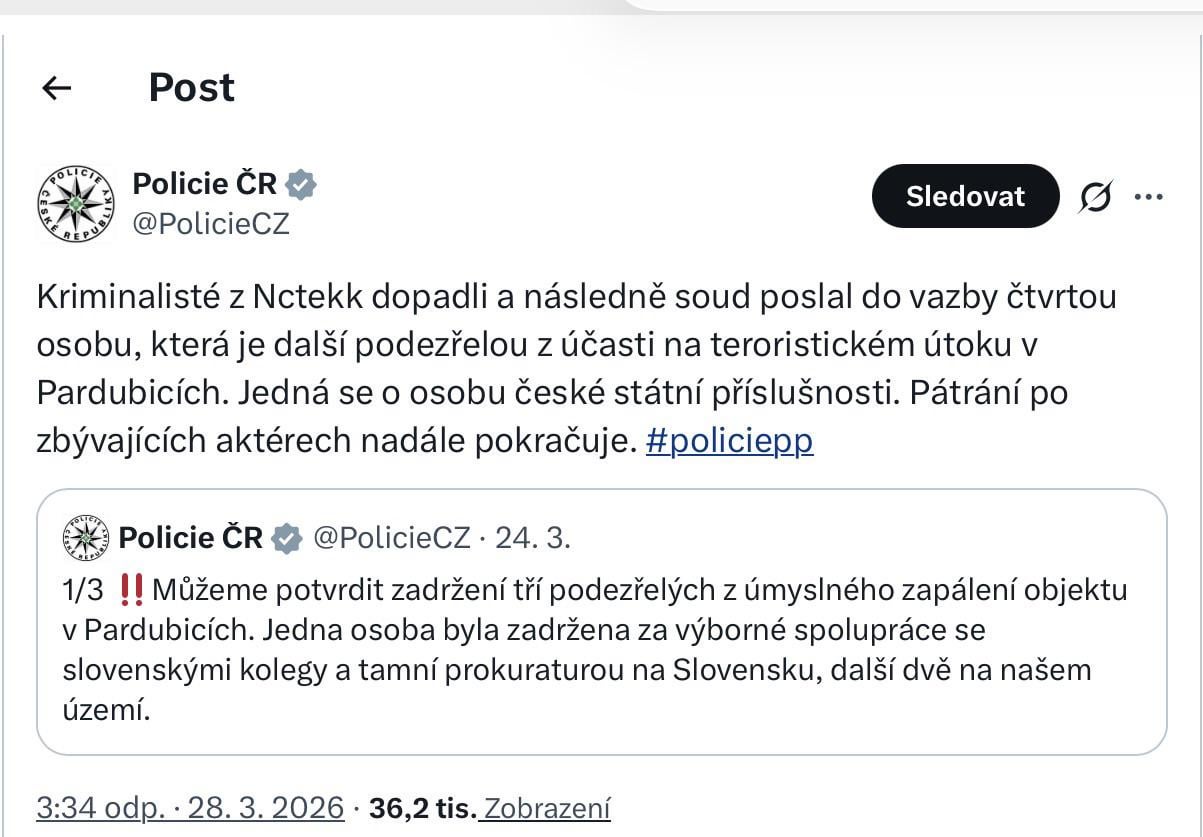Go back using the left arrow

coord(57,88)
